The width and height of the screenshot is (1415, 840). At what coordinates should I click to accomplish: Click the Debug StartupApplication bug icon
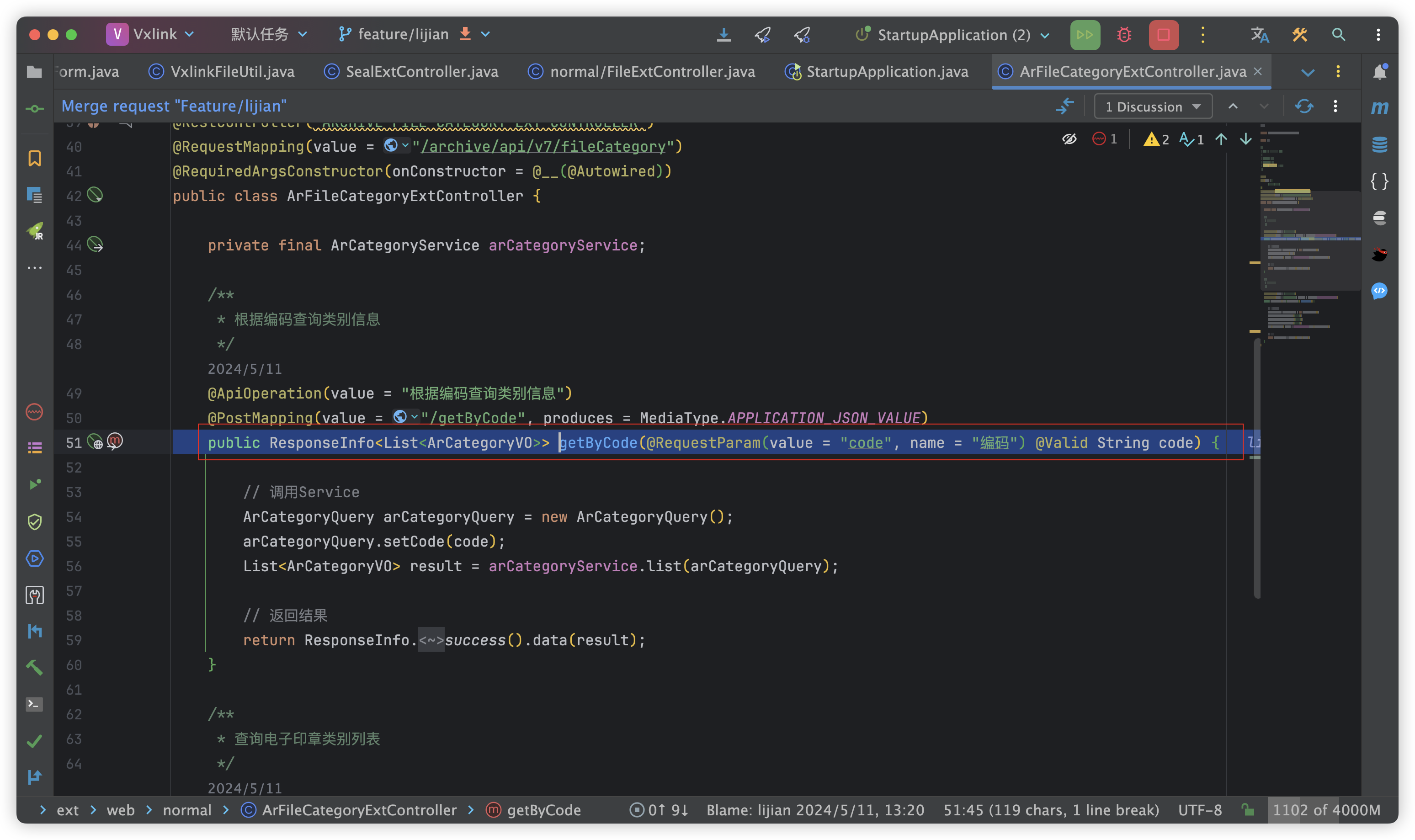pos(1124,35)
